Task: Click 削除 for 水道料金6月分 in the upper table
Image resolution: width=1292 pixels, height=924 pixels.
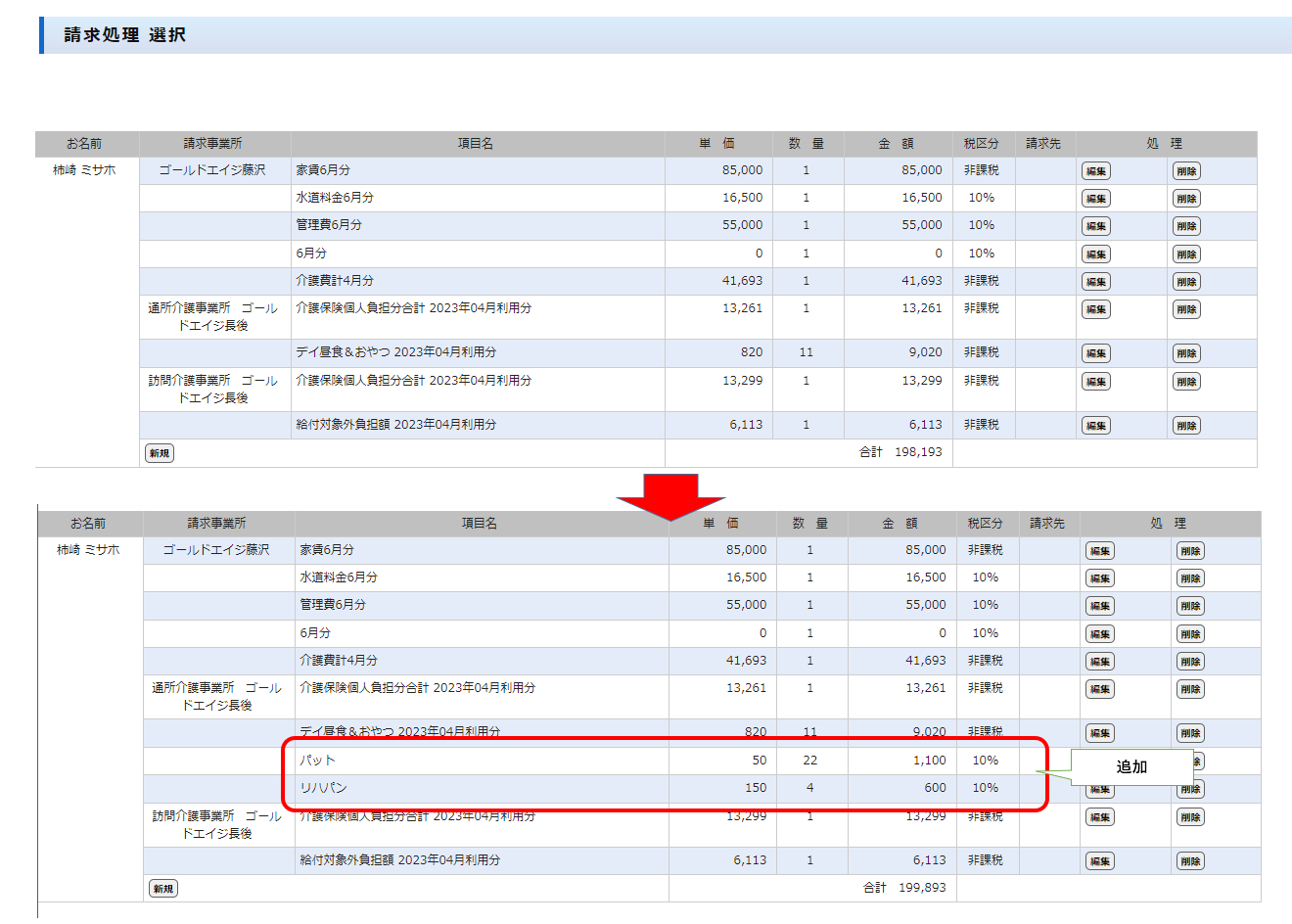Action: click(1186, 199)
